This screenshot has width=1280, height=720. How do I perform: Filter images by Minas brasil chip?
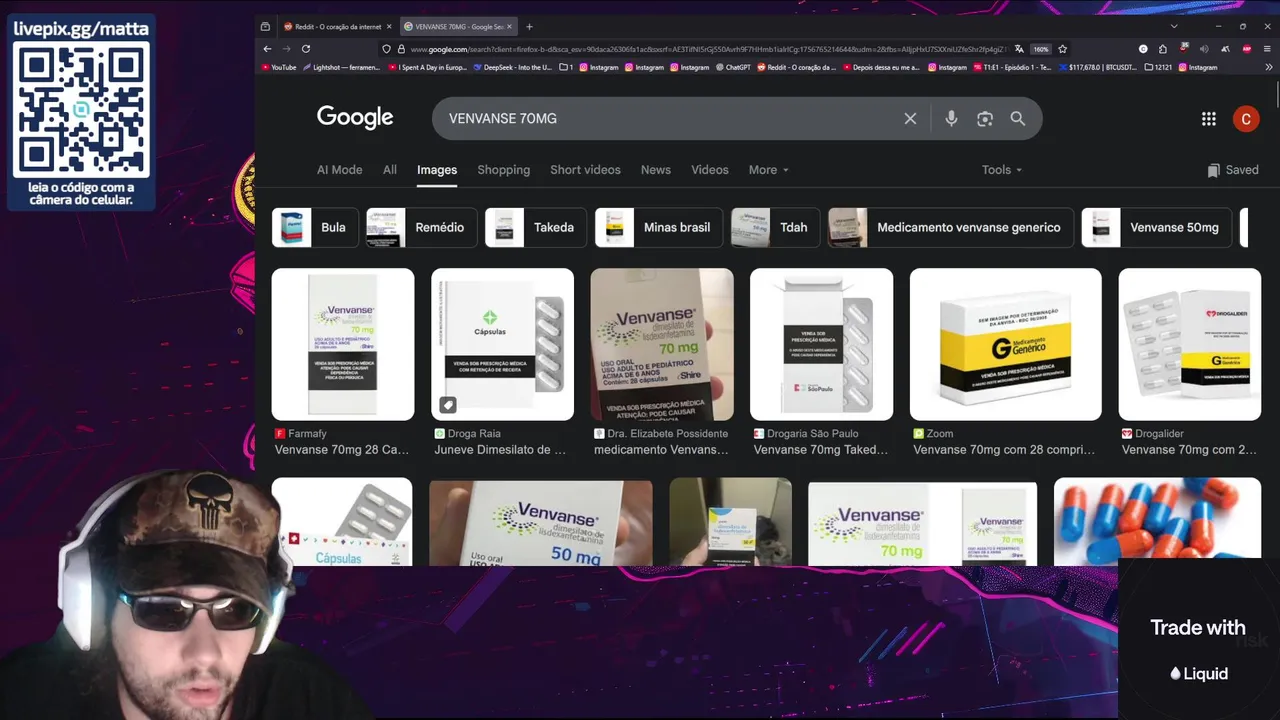[658, 228]
